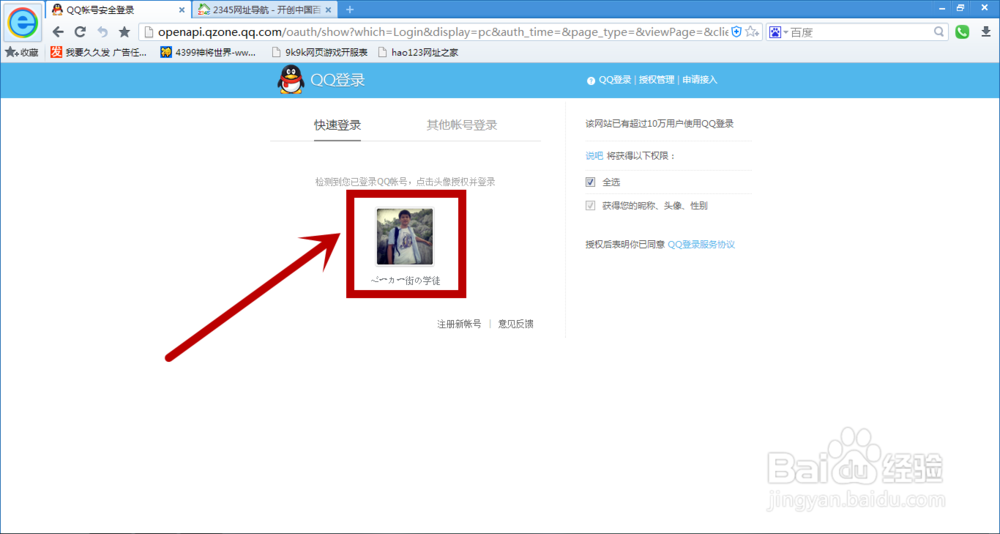The image size is (1000, 534).
Task: Open the hao123网址之家 bookmark
Action: (x=418, y=52)
